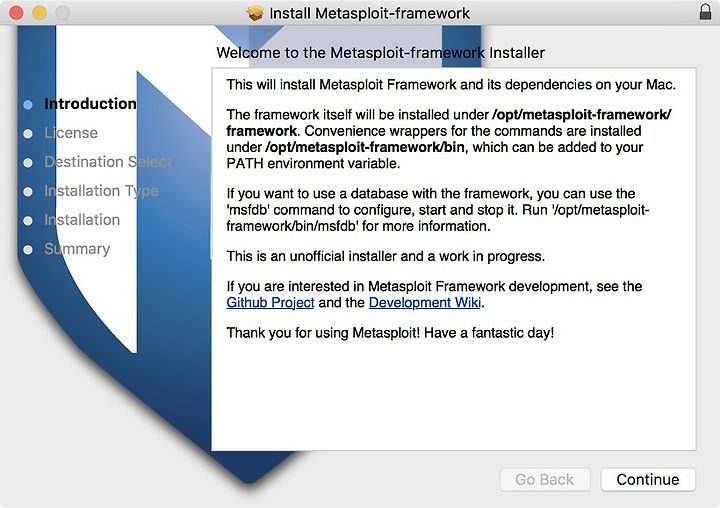
Task: Click the bold '/opt/metasploit-framework/bin' path text
Action: pos(365,147)
